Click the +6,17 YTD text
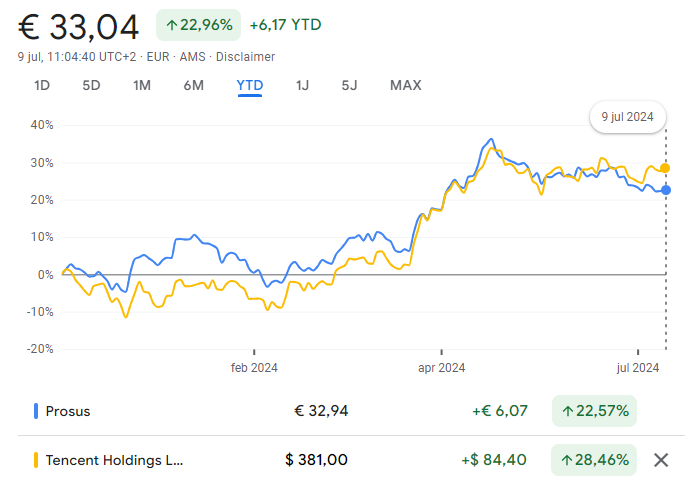The height and width of the screenshot is (480, 692). 286,25
